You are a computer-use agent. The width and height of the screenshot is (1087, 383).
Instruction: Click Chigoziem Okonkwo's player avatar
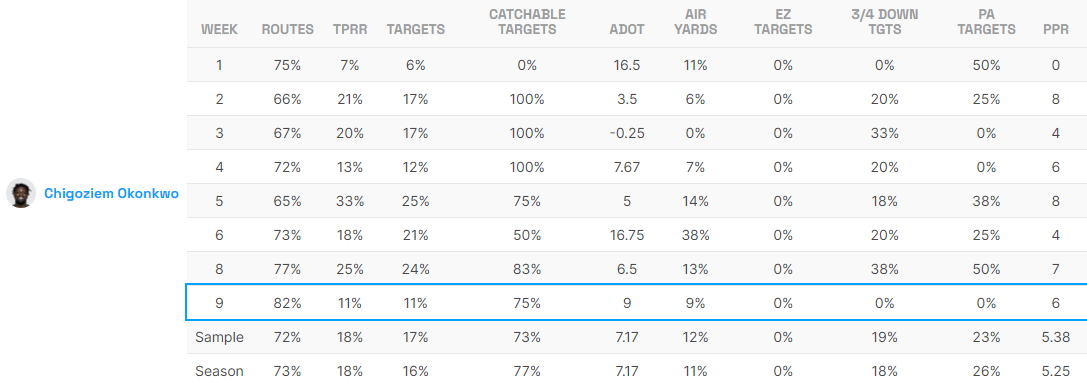(x=21, y=193)
